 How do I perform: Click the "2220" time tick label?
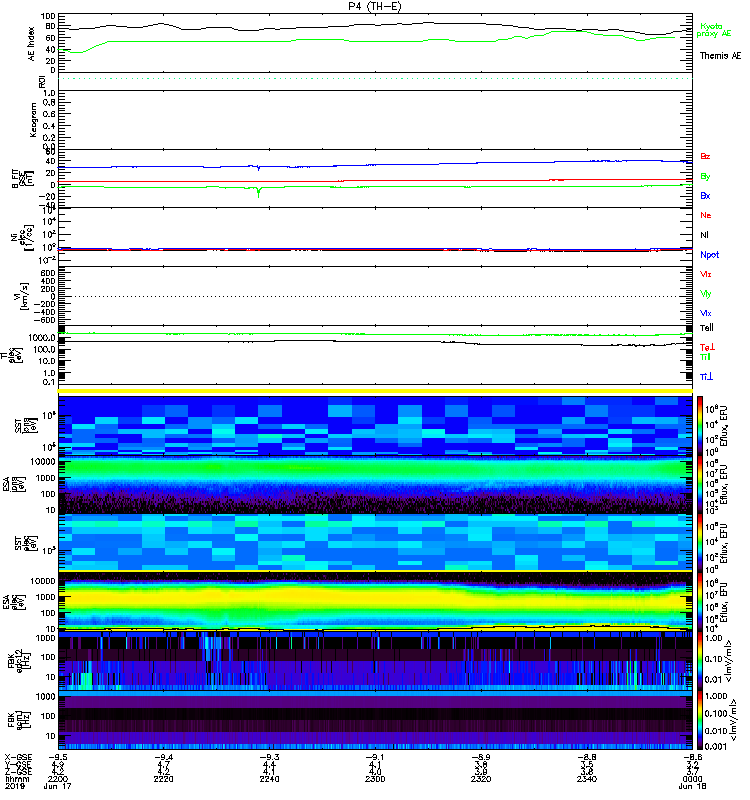click(x=163, y=779)
